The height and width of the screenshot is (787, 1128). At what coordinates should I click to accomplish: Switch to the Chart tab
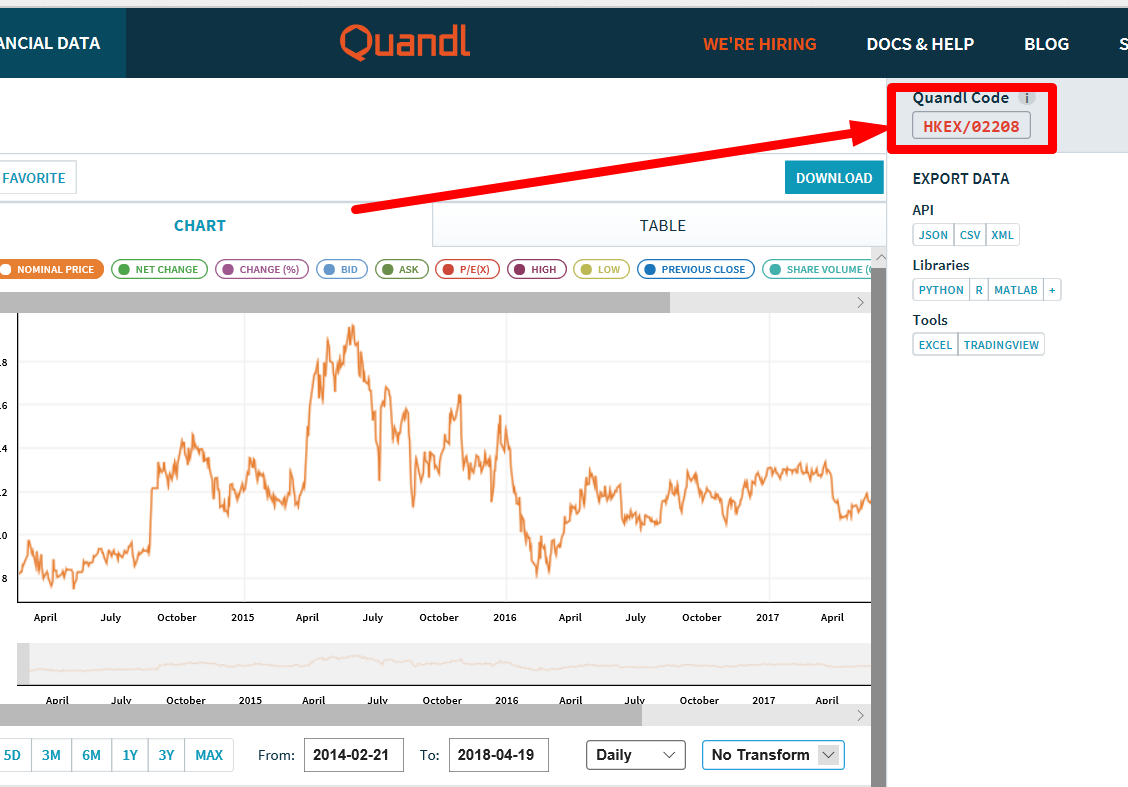(x=200, y=226)
